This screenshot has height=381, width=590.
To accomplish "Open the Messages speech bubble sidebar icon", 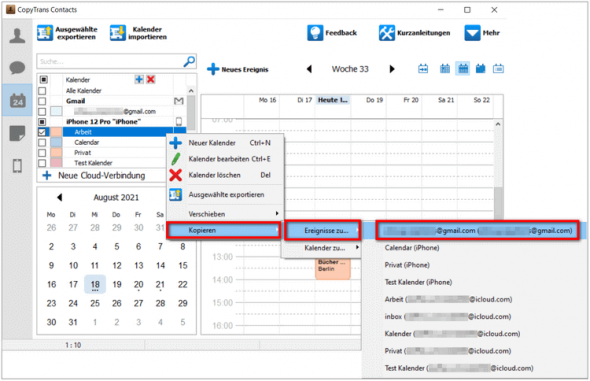I will pyautogui.click(x=17, y=68).
